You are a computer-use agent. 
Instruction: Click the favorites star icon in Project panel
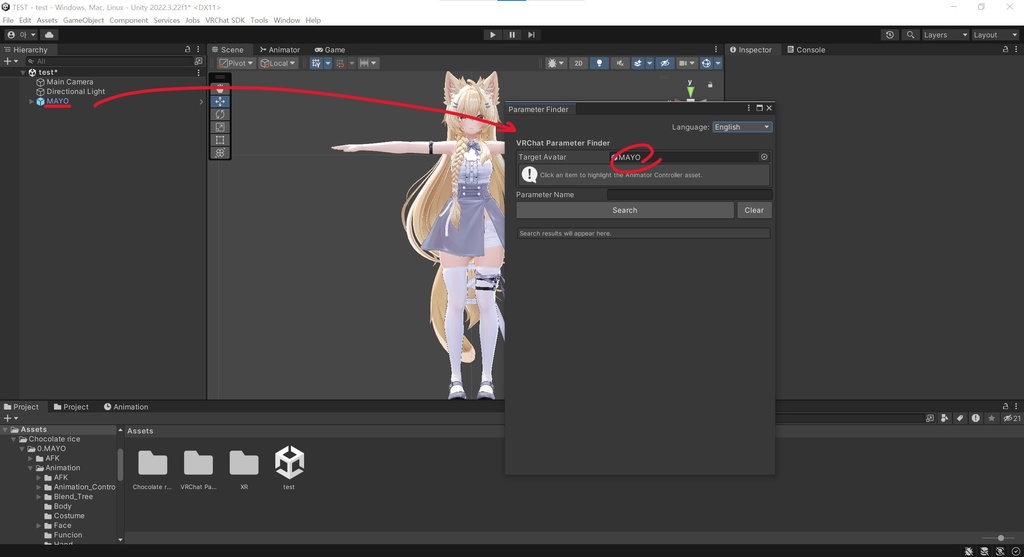tap(991, 418)
